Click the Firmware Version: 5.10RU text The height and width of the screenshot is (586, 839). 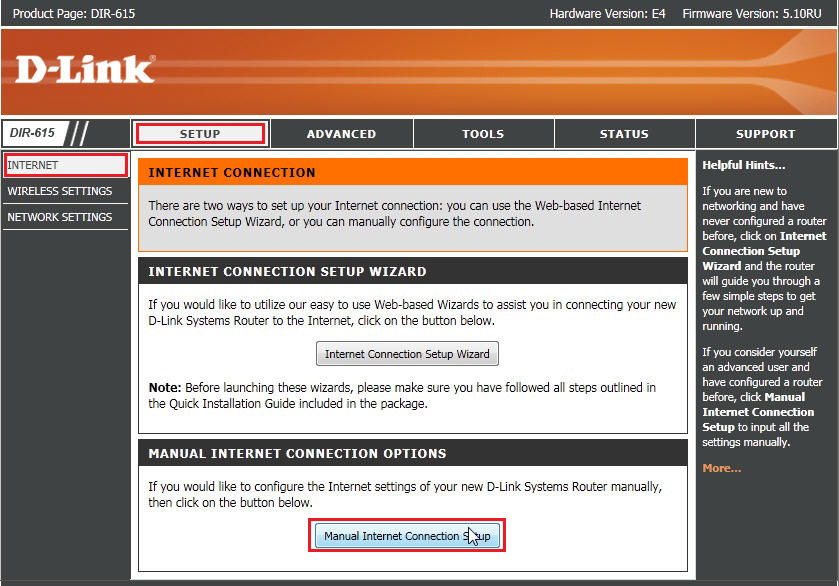click(x=752, y=13)
